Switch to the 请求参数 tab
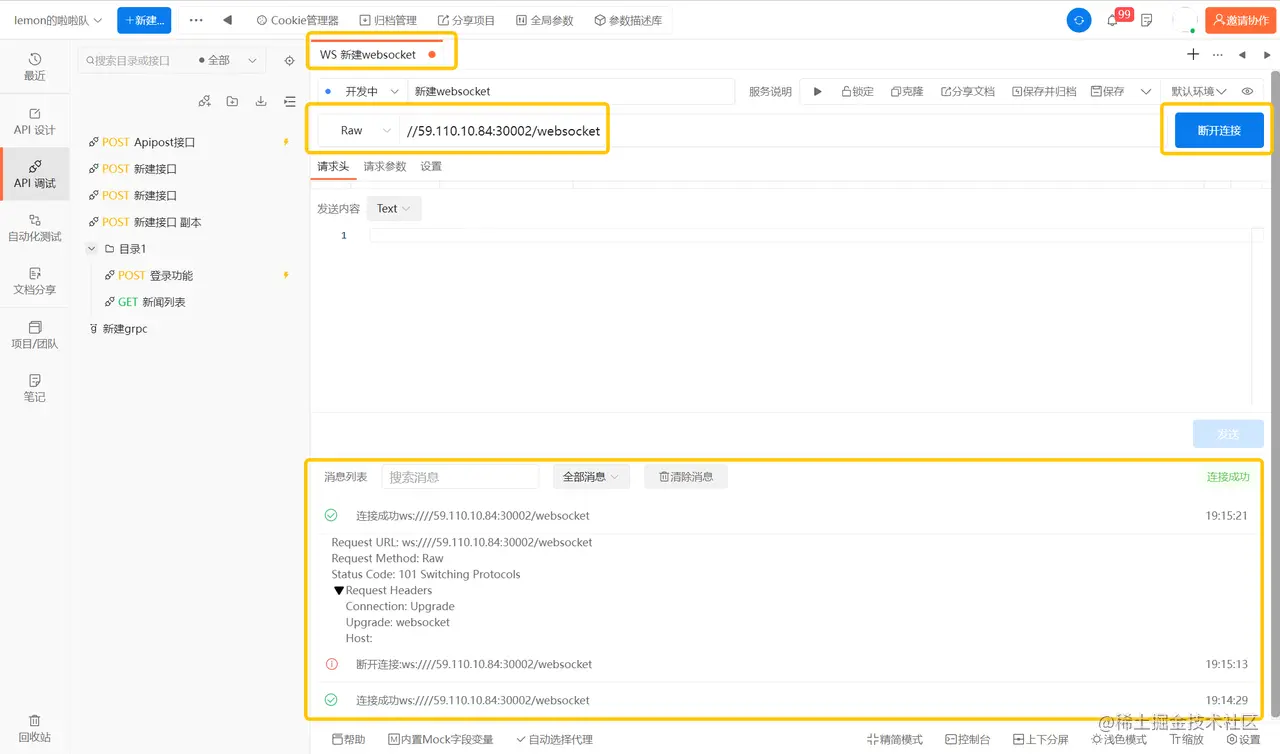Image resolution: width=1280 pixels, height=754 pixels. [385, 167]
